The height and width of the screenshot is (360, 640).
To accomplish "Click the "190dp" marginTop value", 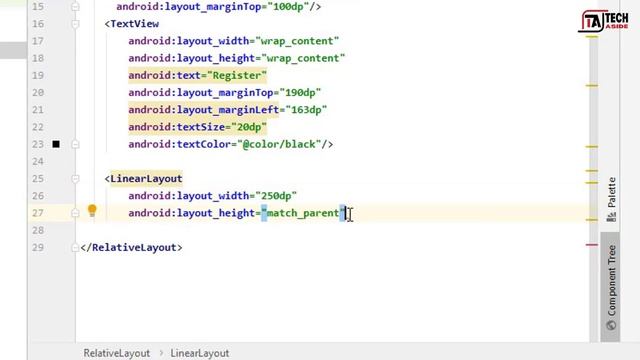I will (x=300, y=93).
